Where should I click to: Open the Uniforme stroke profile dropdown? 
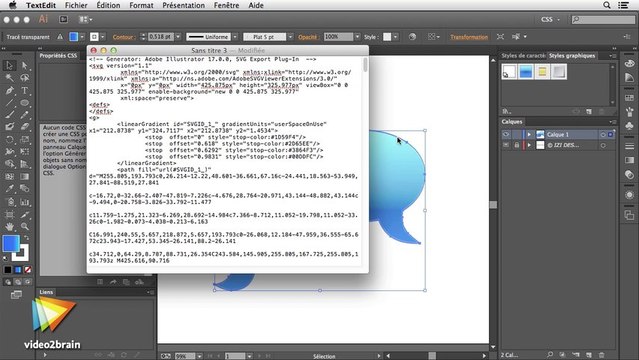click(x=235, y=37)
